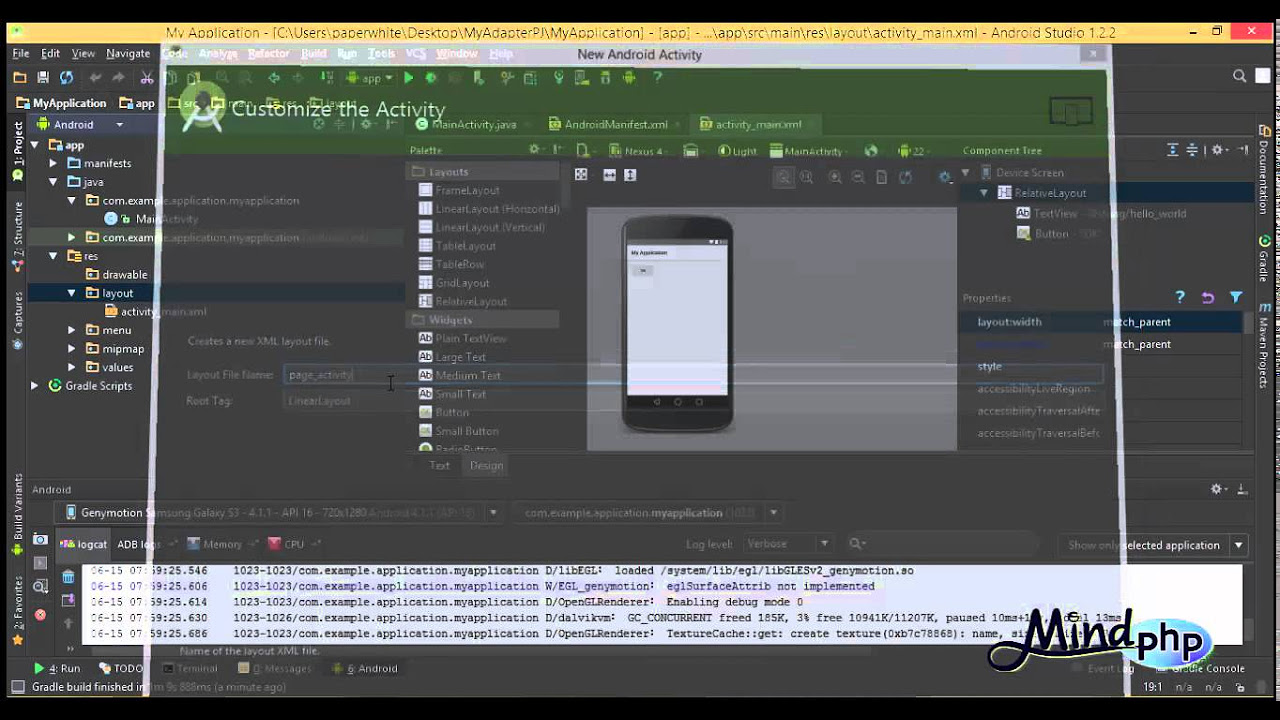This screenshot has height=720, width=1280.
Task: Collapse the java folder node
Action: click(53, 182)
